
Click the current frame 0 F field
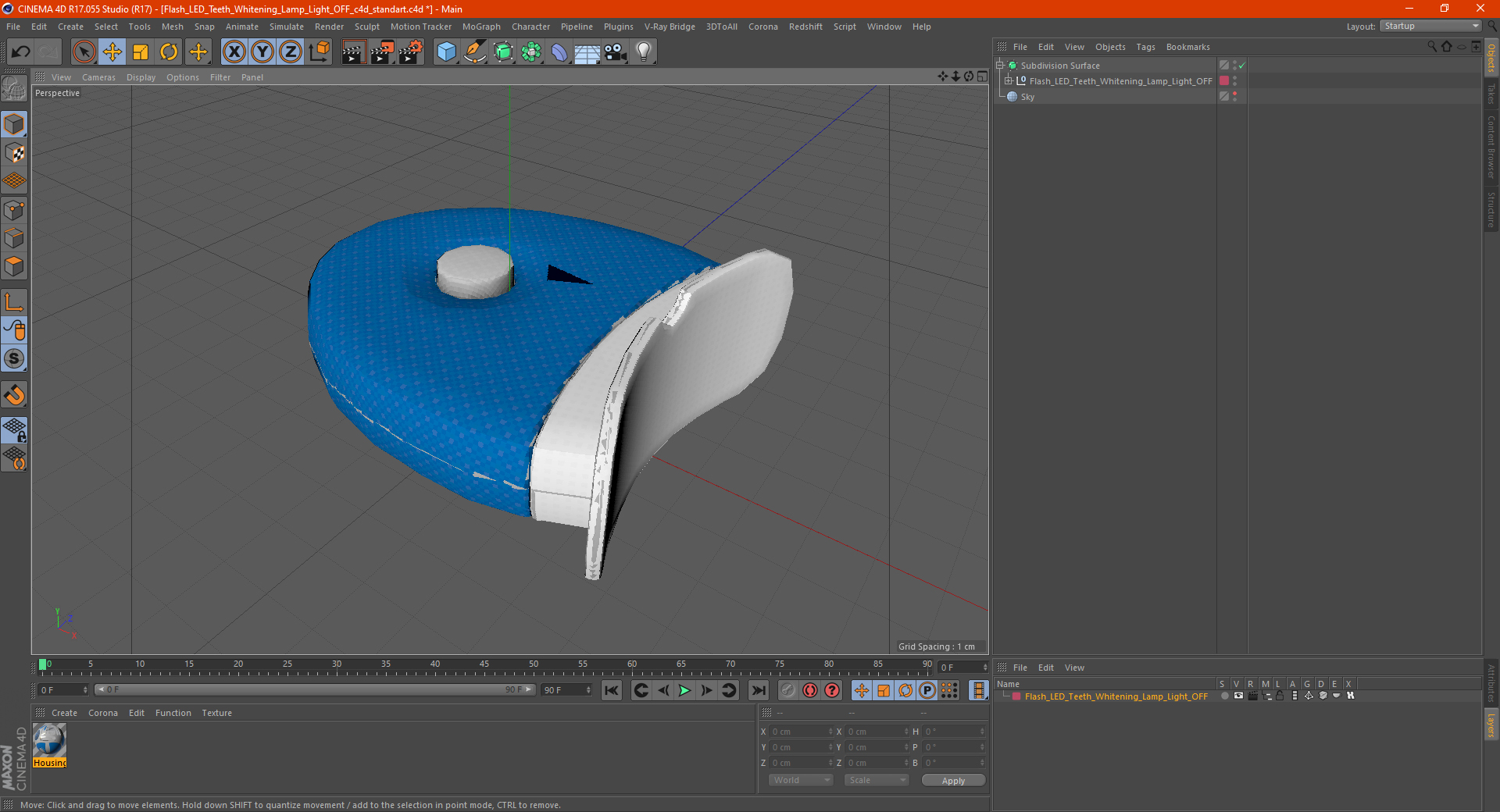pyautogui.click(x=63, y=690)
